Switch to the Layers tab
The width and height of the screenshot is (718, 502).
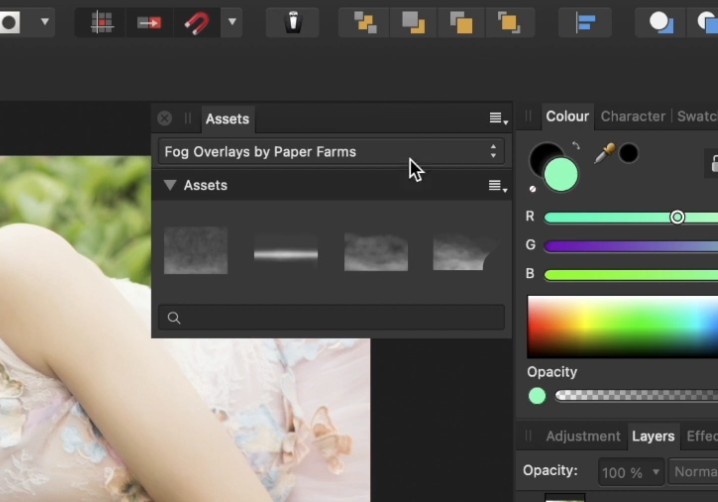(x=653, y=436)
